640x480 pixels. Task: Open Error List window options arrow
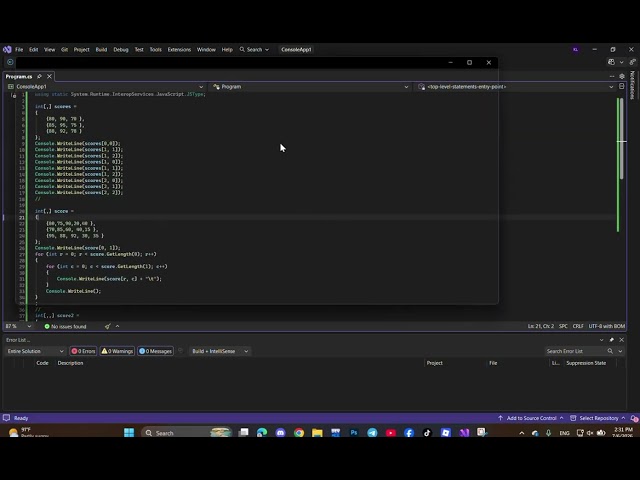click(601, 340)
